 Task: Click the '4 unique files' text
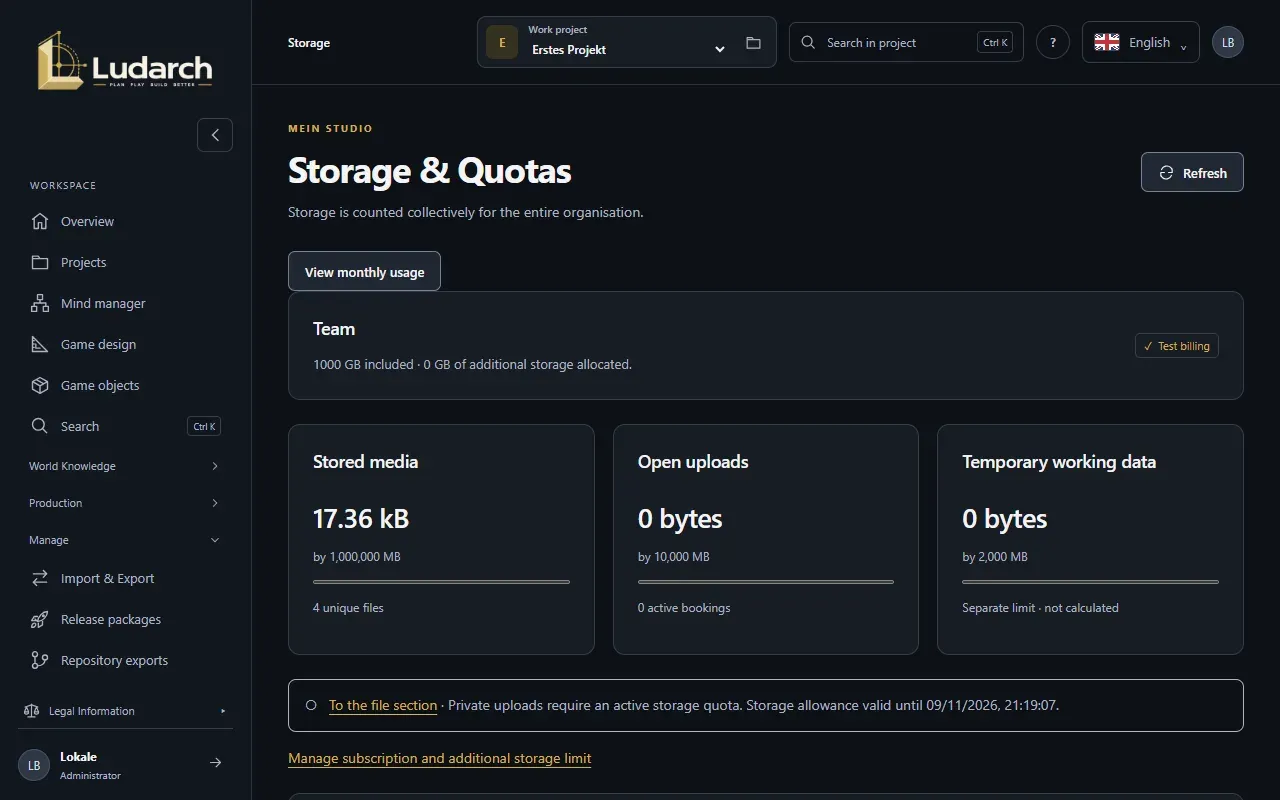pos(348,608)
